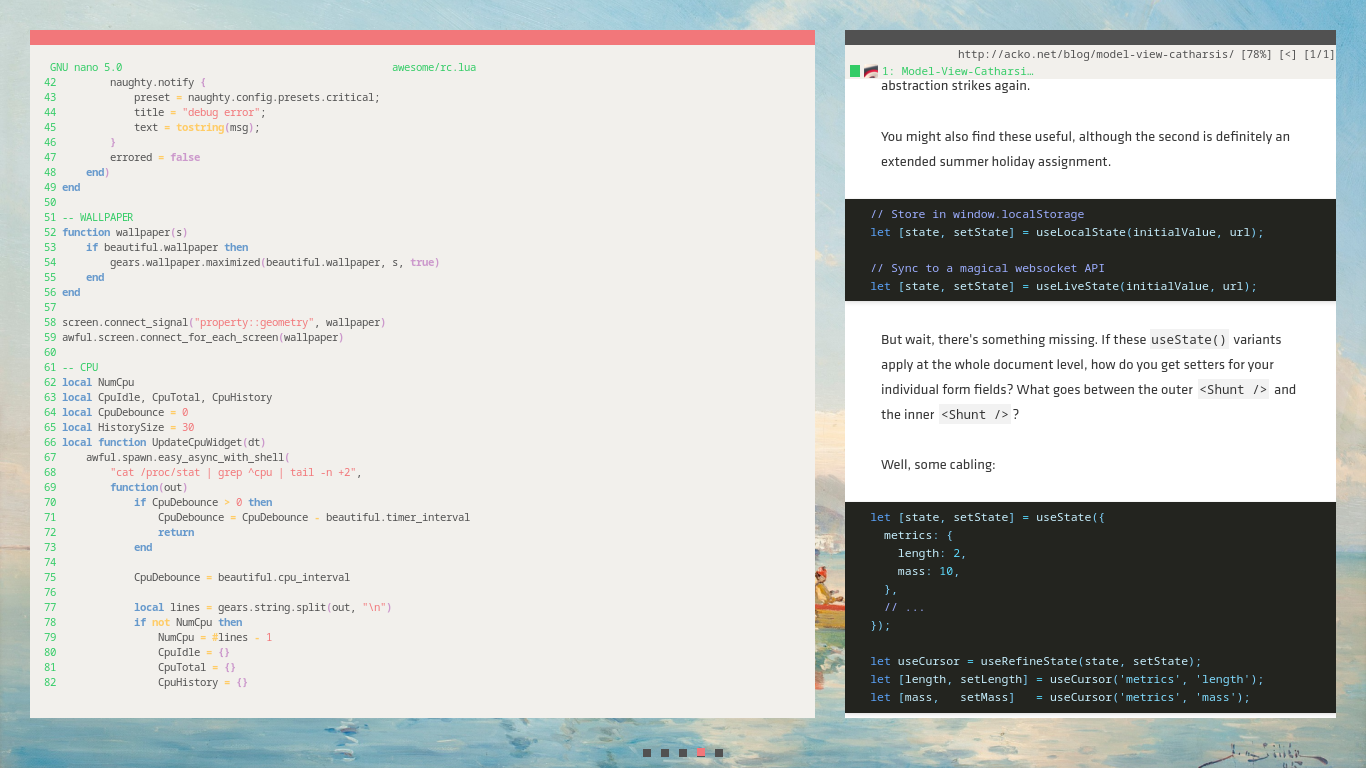This screenshot has width=1366, height=768.
Task: Click 'abstraction strikes again.' text in browser
Action: (x=955, y=86)
